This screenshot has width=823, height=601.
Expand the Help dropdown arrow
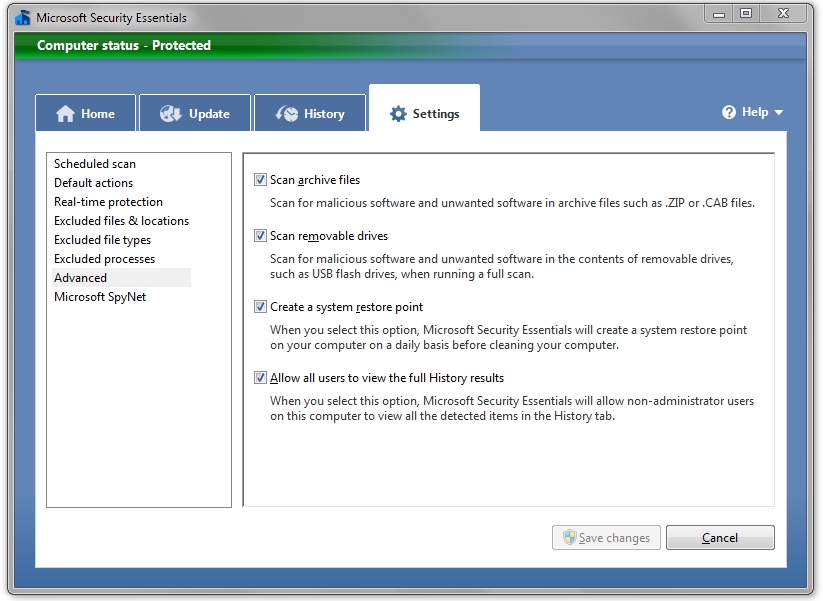779,112
